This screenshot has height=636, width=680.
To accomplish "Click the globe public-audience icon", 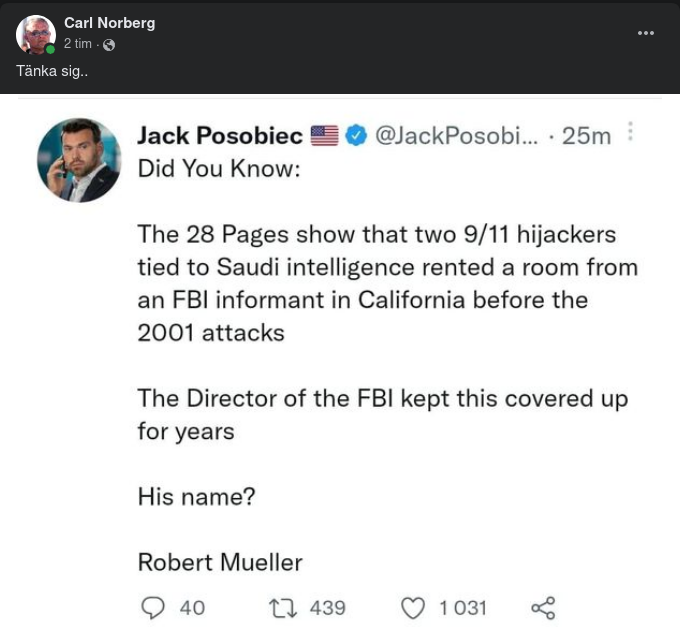I will point(109,44).
